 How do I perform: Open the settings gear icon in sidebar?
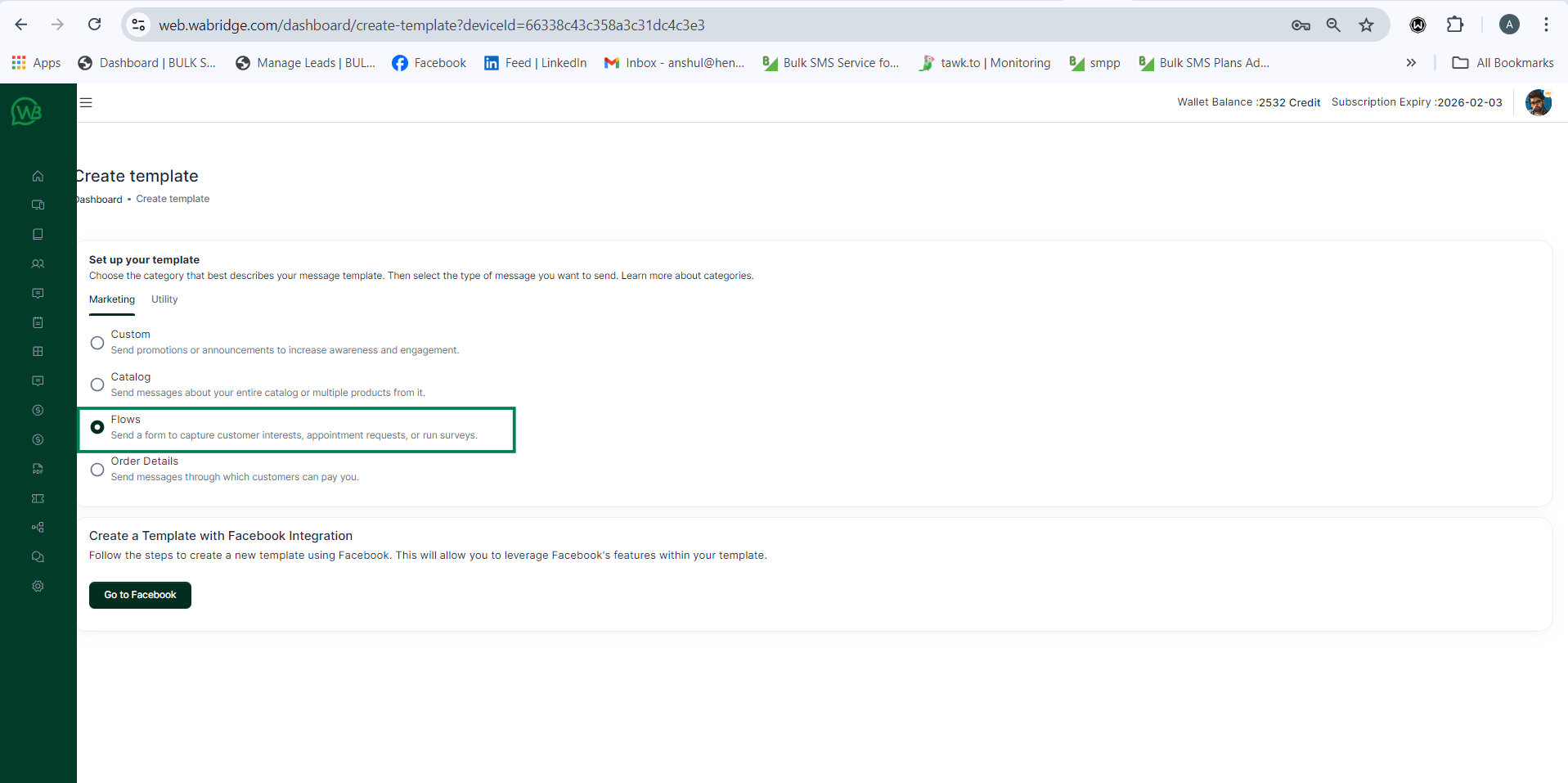[x=38, y=586]
